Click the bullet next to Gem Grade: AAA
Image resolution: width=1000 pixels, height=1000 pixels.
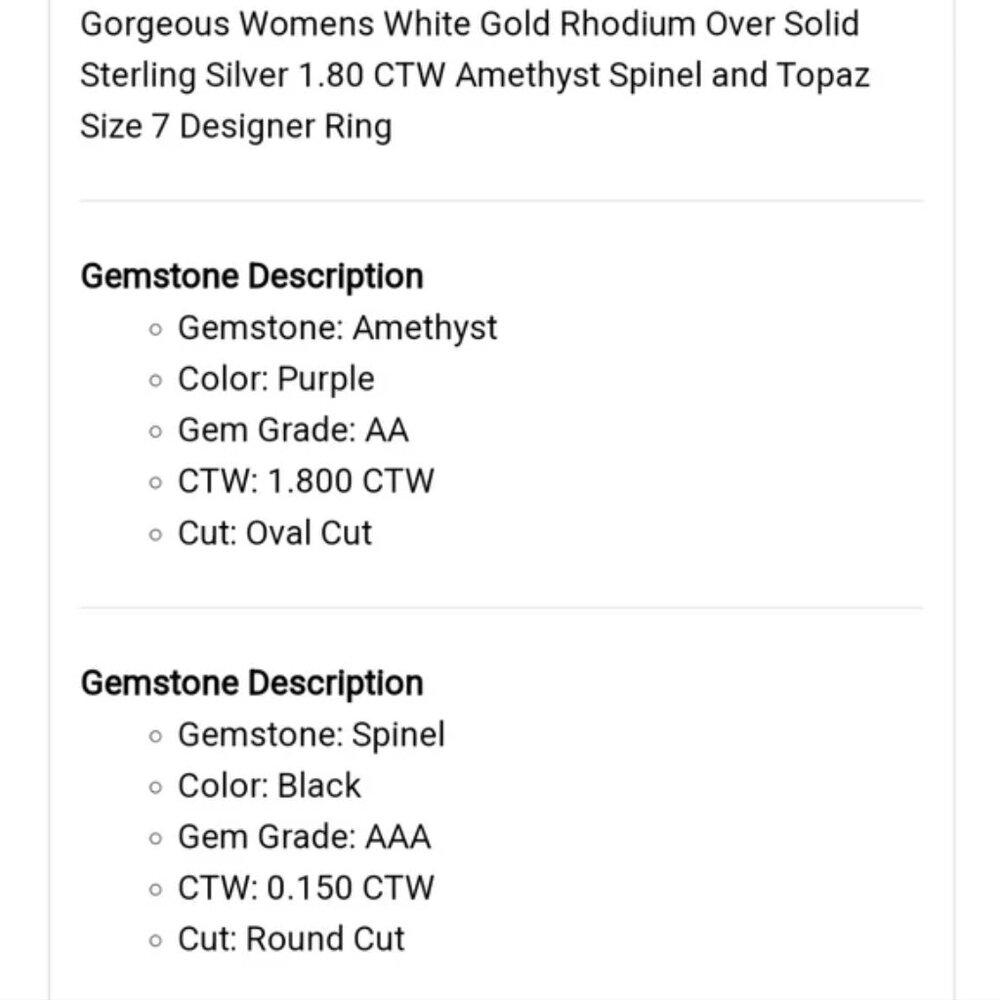click(156, 839)
